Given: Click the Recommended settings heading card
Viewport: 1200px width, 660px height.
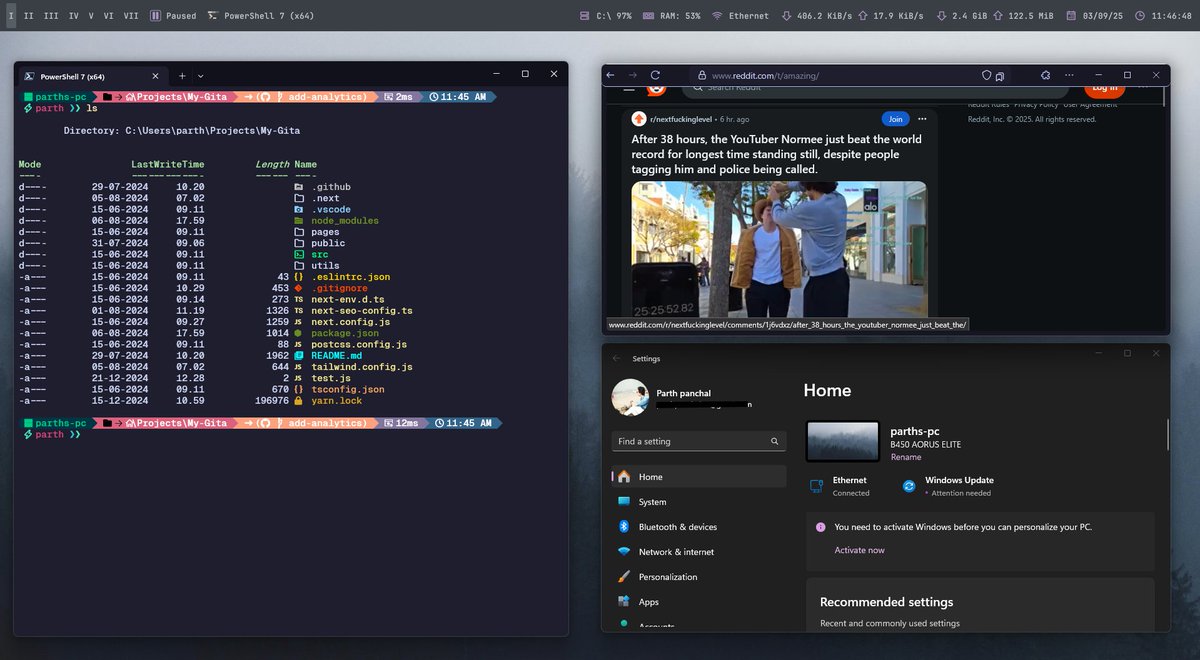Looking at the screenshot, I should pyautogui.click(x=980, y=604).
